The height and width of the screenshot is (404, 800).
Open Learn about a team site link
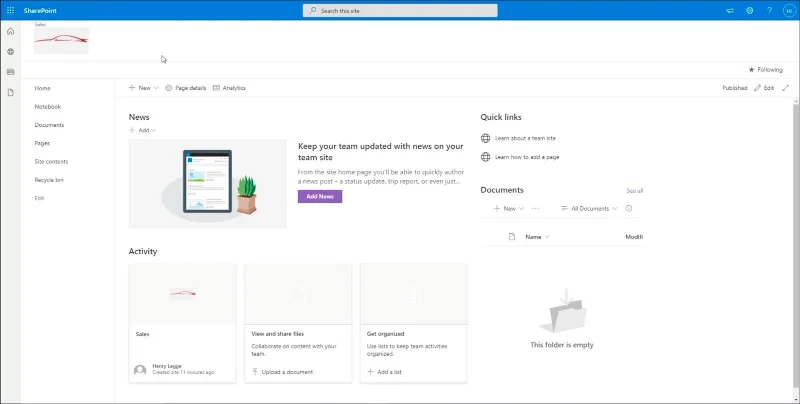525,138
